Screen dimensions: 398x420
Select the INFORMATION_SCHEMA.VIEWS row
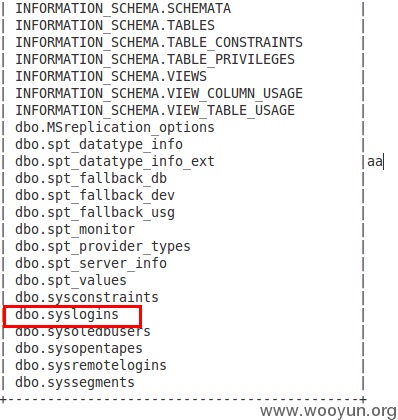(111, 76)
